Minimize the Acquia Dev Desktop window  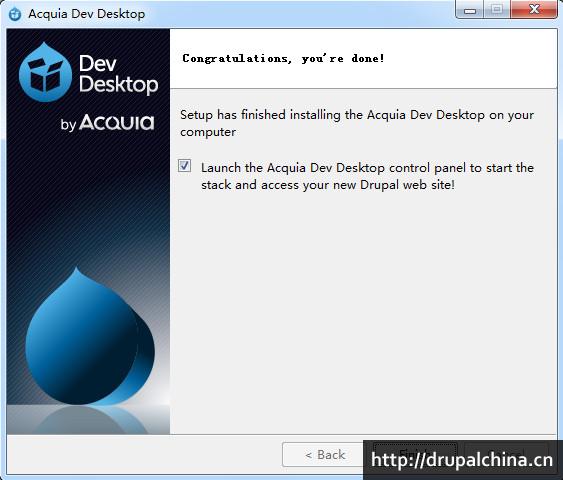[x=470, y=10]
